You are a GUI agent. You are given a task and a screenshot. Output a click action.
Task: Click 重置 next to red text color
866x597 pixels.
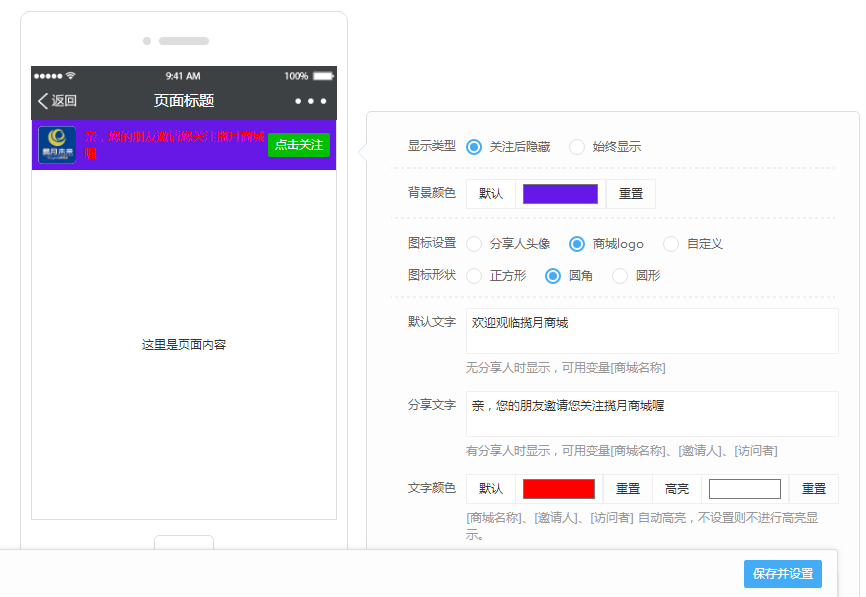point(627,489)
